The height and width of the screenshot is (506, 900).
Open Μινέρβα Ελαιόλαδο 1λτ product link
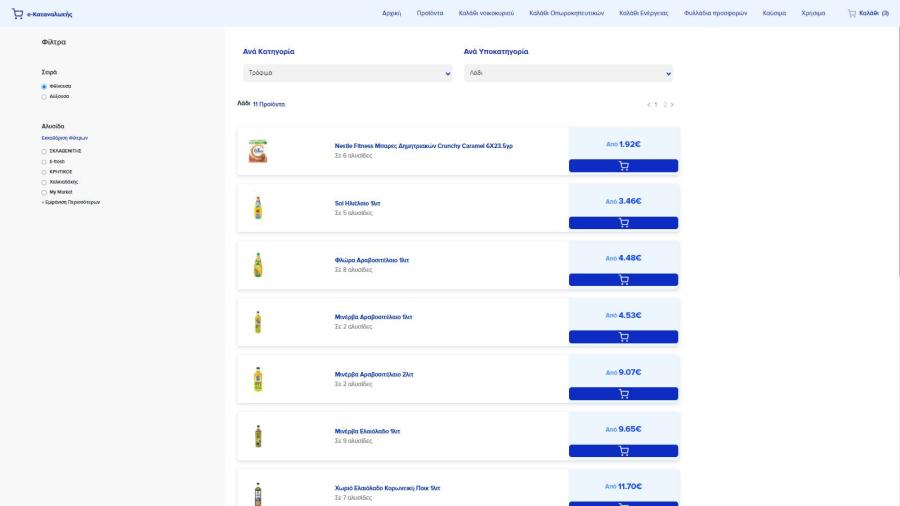pos(367,431)
